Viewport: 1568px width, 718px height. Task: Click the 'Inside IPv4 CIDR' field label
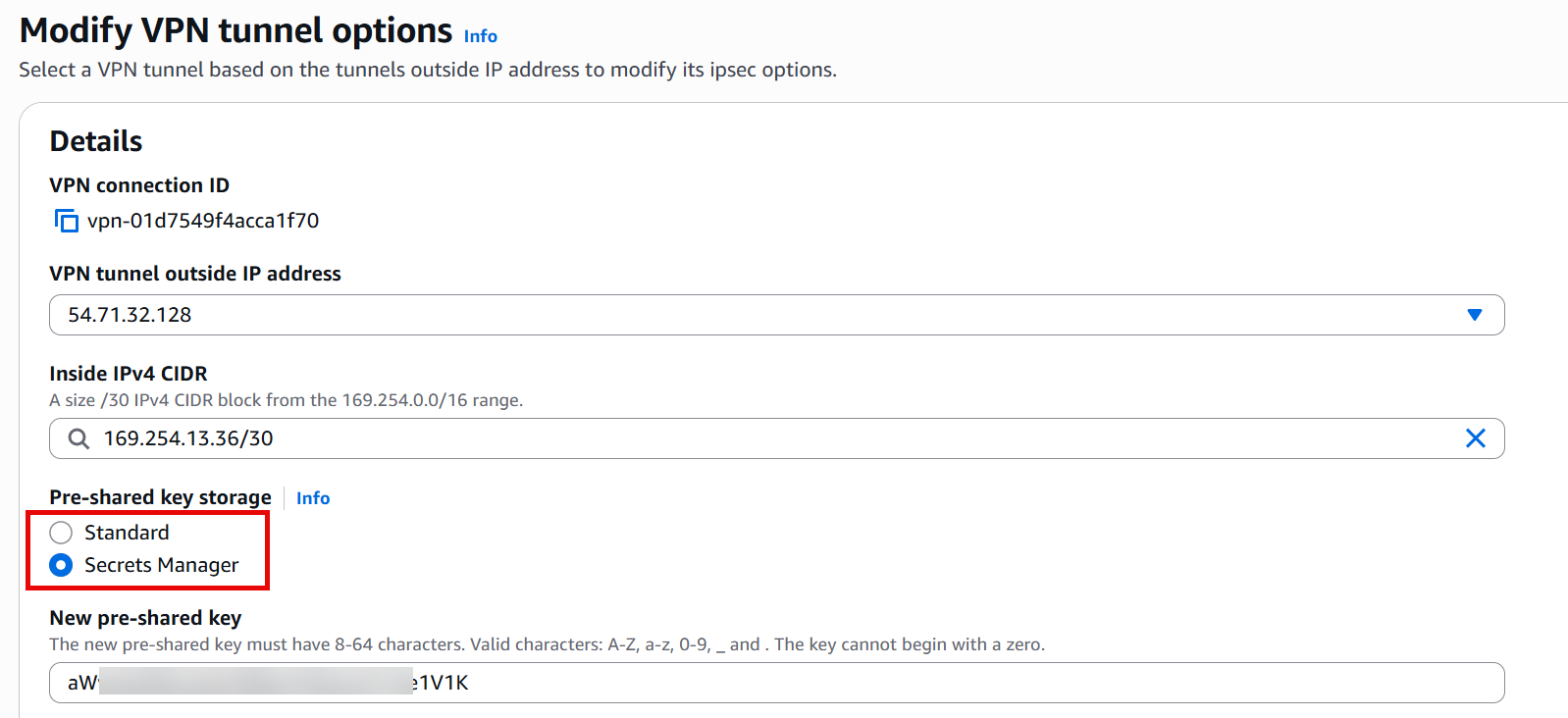[129, 374]
